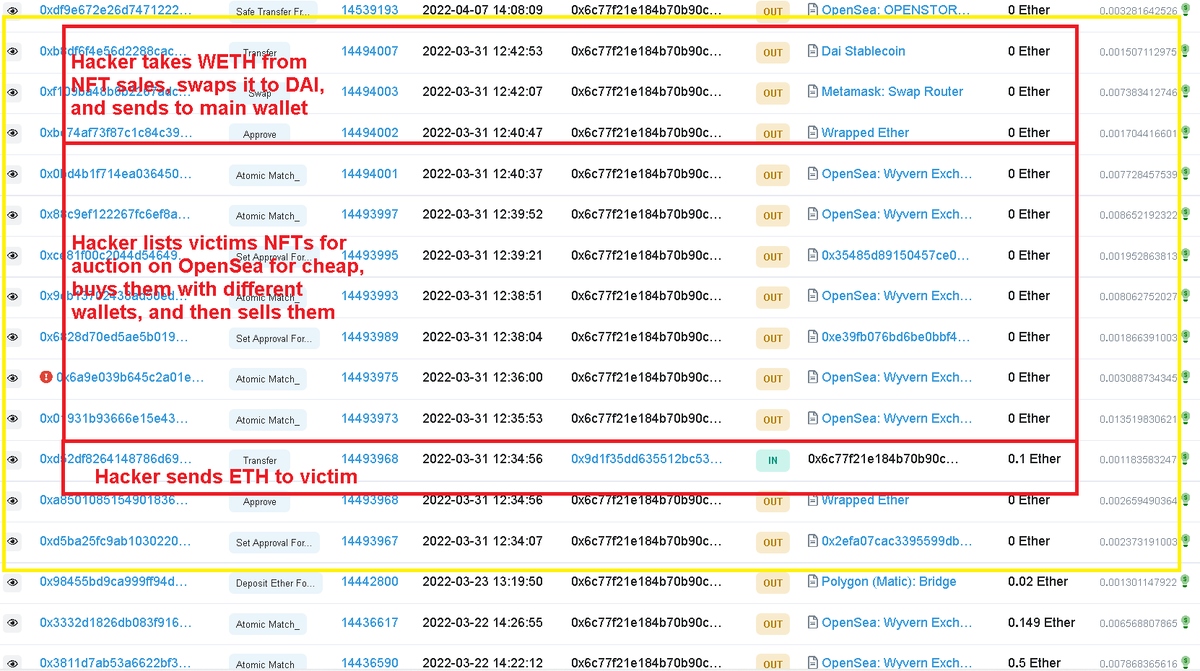Click eye icon for transaction 0x3332d1826db083f916
This screenshot has height=671, width=1200.
click(13, 623)
